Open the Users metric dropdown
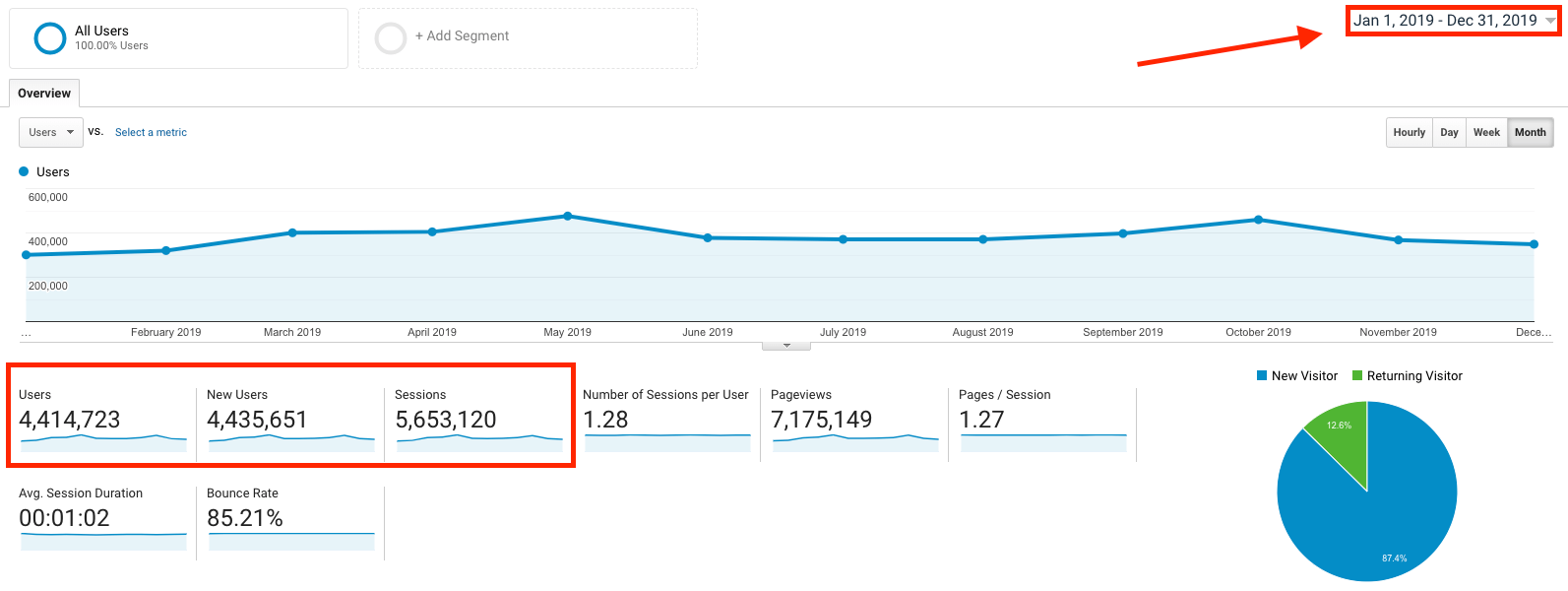The height and width of the screenshot is (591, 1568). click(51, 132)
